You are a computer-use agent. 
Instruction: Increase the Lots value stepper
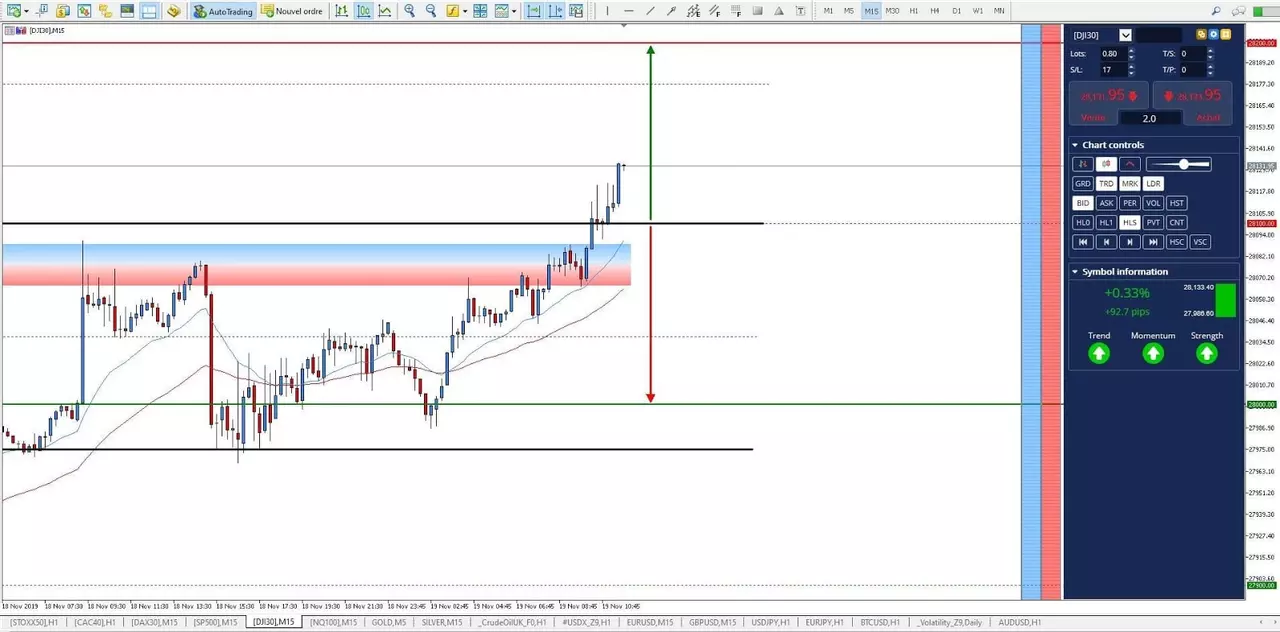pyautogui.click(x=1131, y=50)
